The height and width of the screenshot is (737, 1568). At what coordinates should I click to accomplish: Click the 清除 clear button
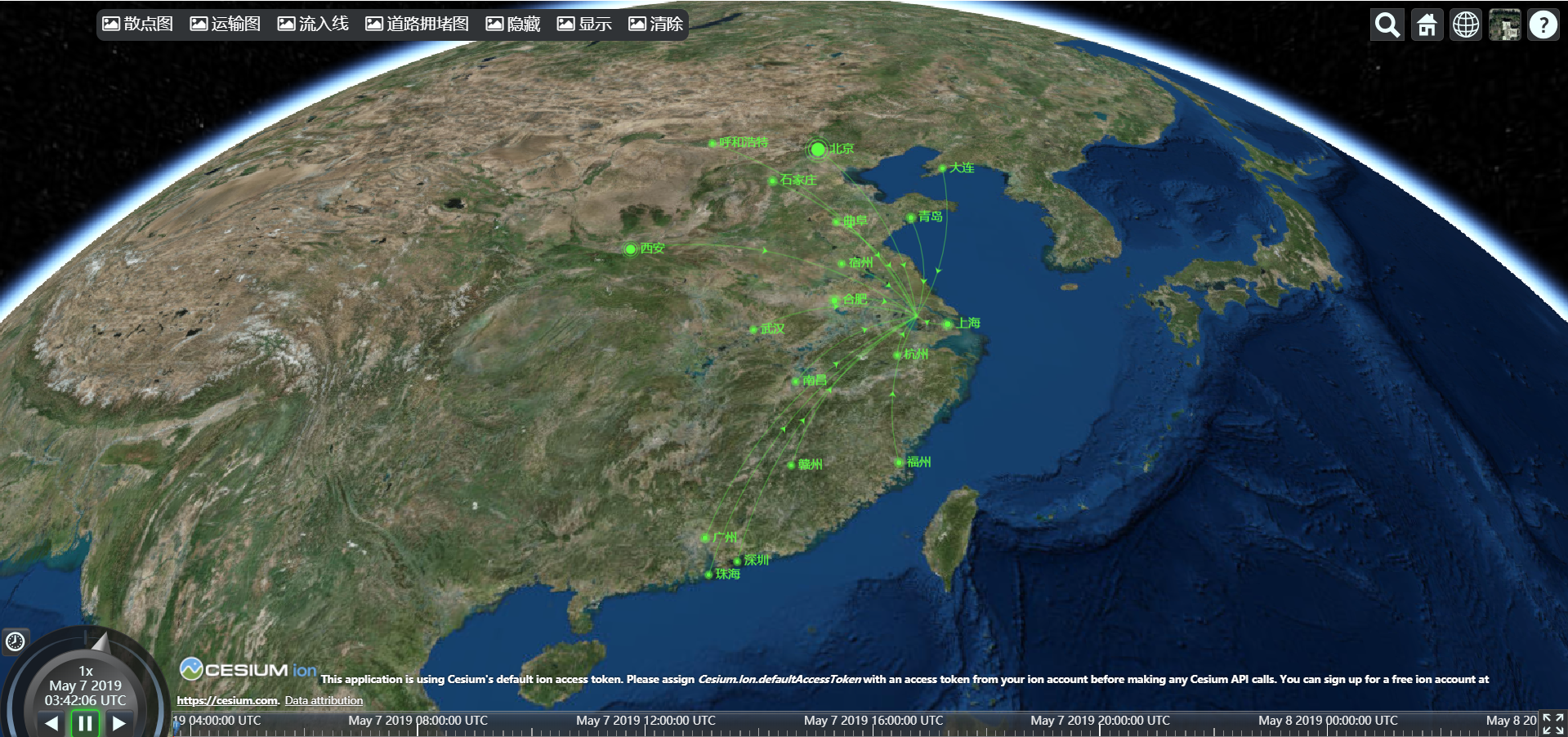(655, 24)
